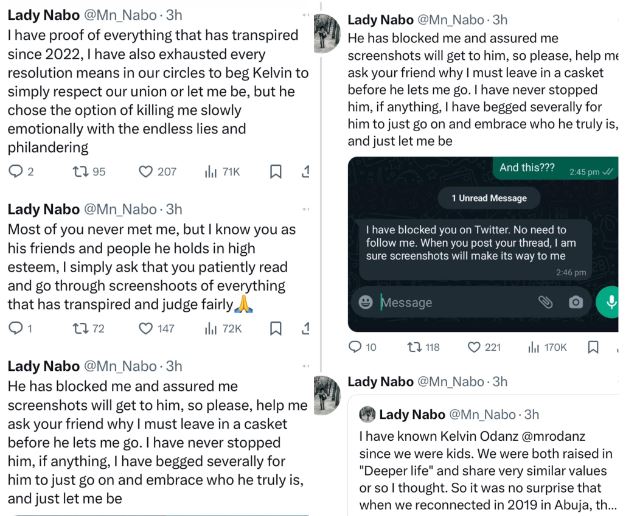Bookmark the tweet with 95 retweets

coord(279,172)
